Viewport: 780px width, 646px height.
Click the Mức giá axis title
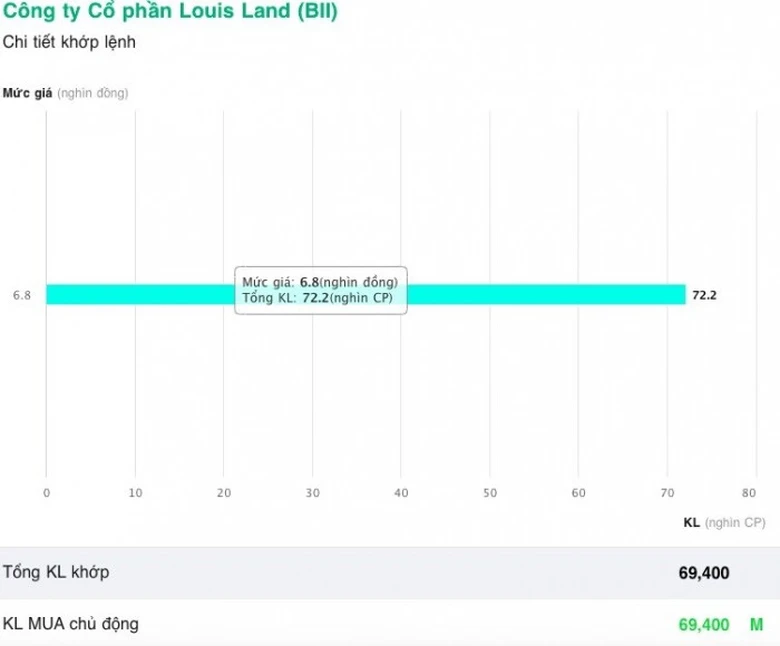[66, 93]
